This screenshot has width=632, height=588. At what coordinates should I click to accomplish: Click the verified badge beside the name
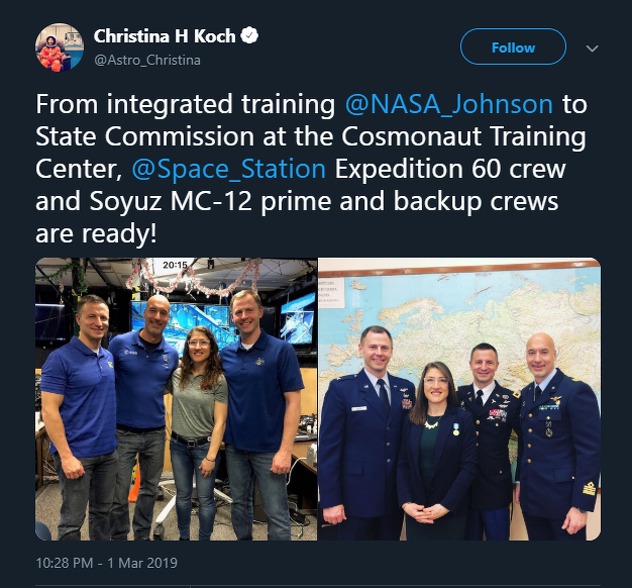click(250, 36)
